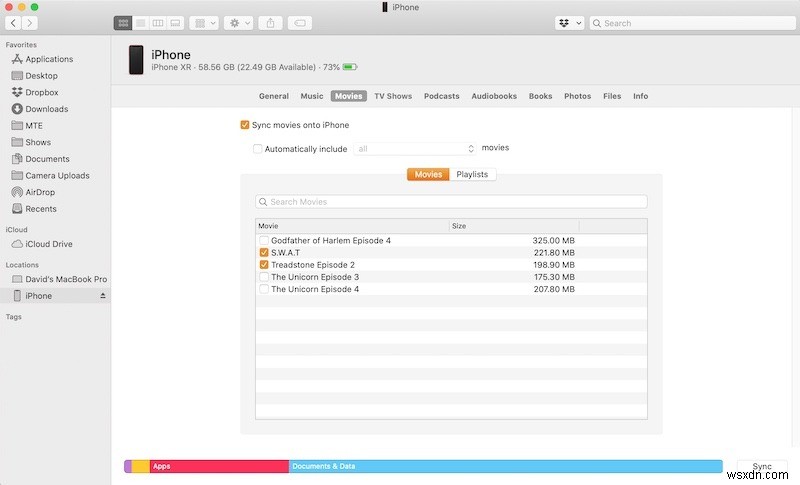Click the Share toolbar icon
The width and height of the screenshot is (800, 485).
(270, 23)
